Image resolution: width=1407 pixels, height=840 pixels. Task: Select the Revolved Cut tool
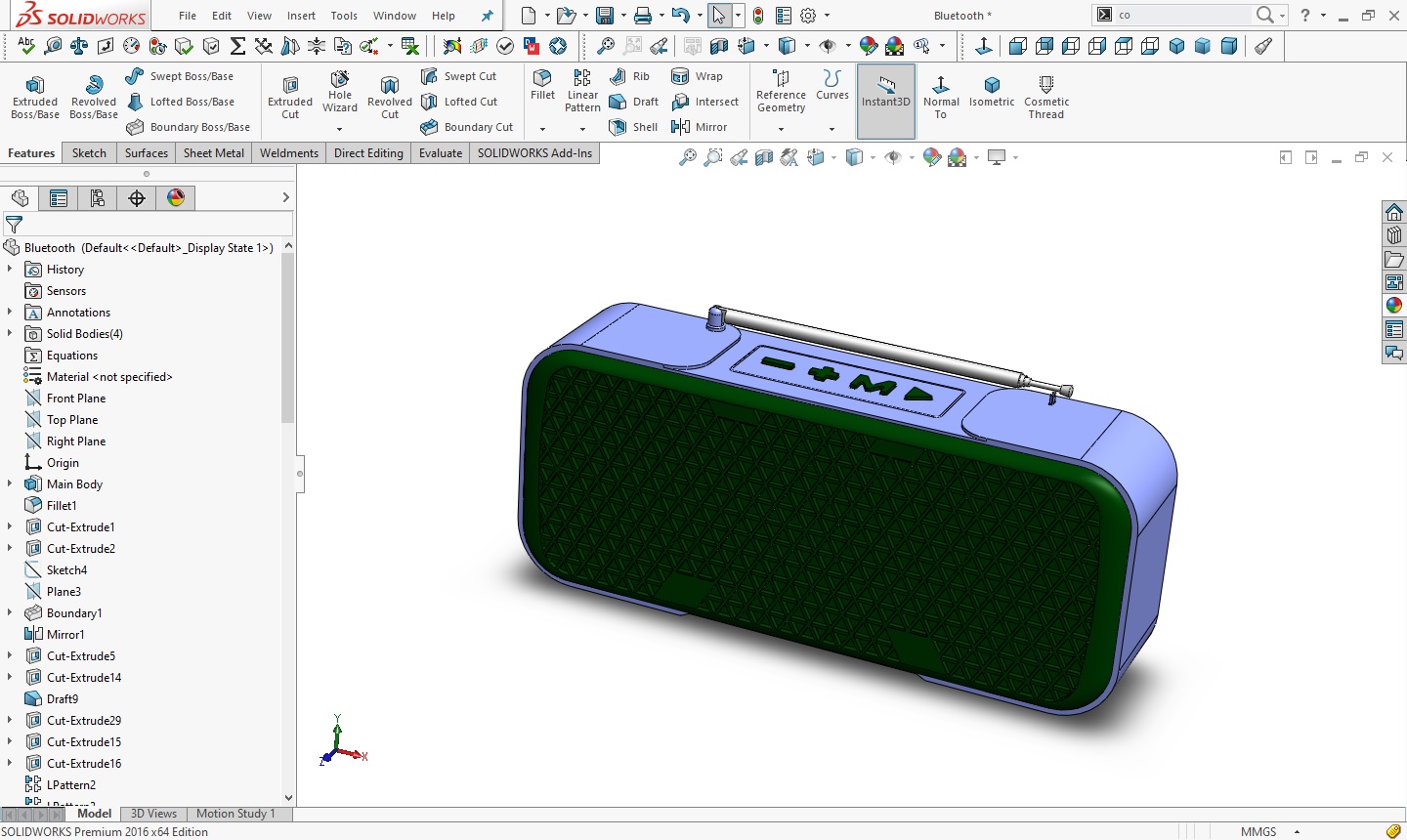click(x=390, y=98)
